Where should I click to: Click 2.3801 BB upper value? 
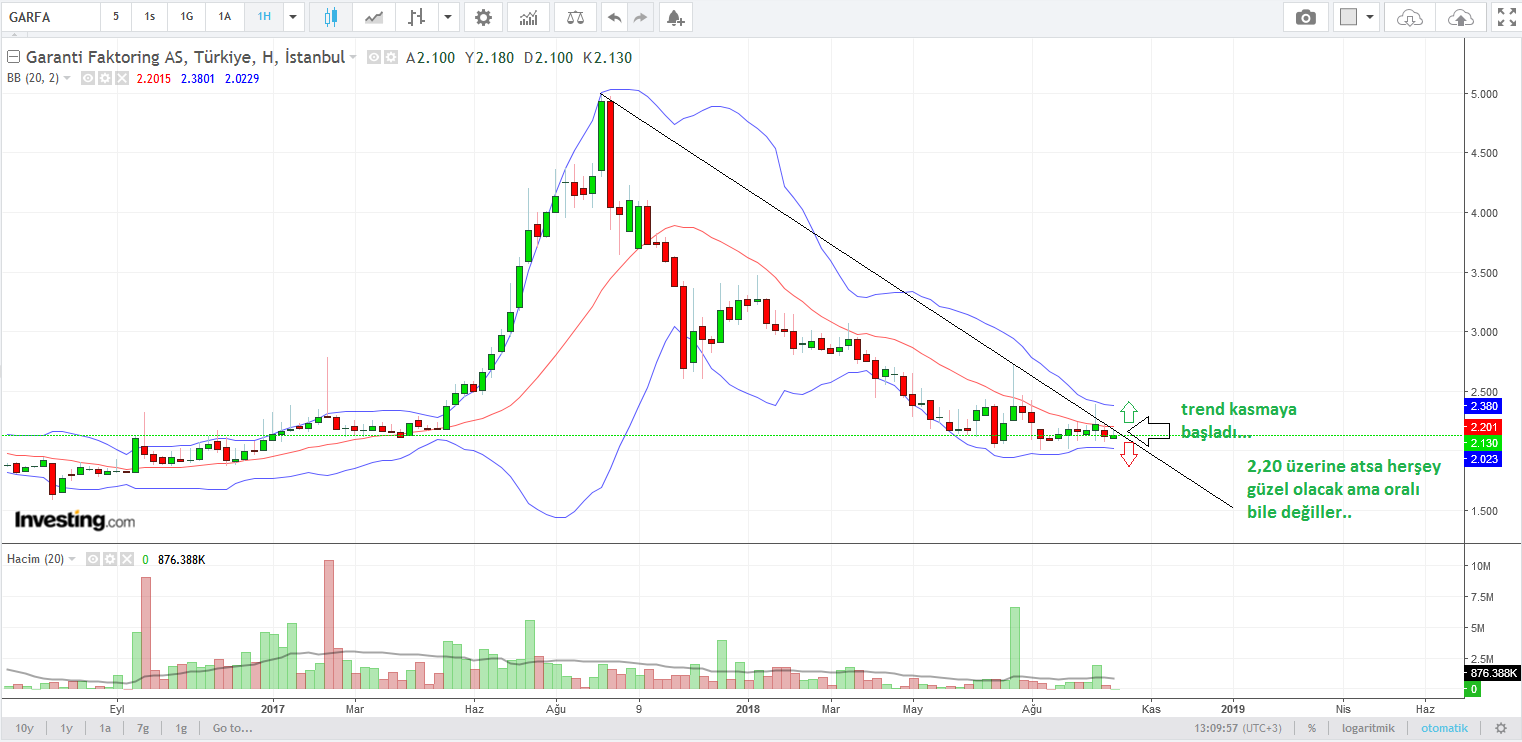[198, 78]
